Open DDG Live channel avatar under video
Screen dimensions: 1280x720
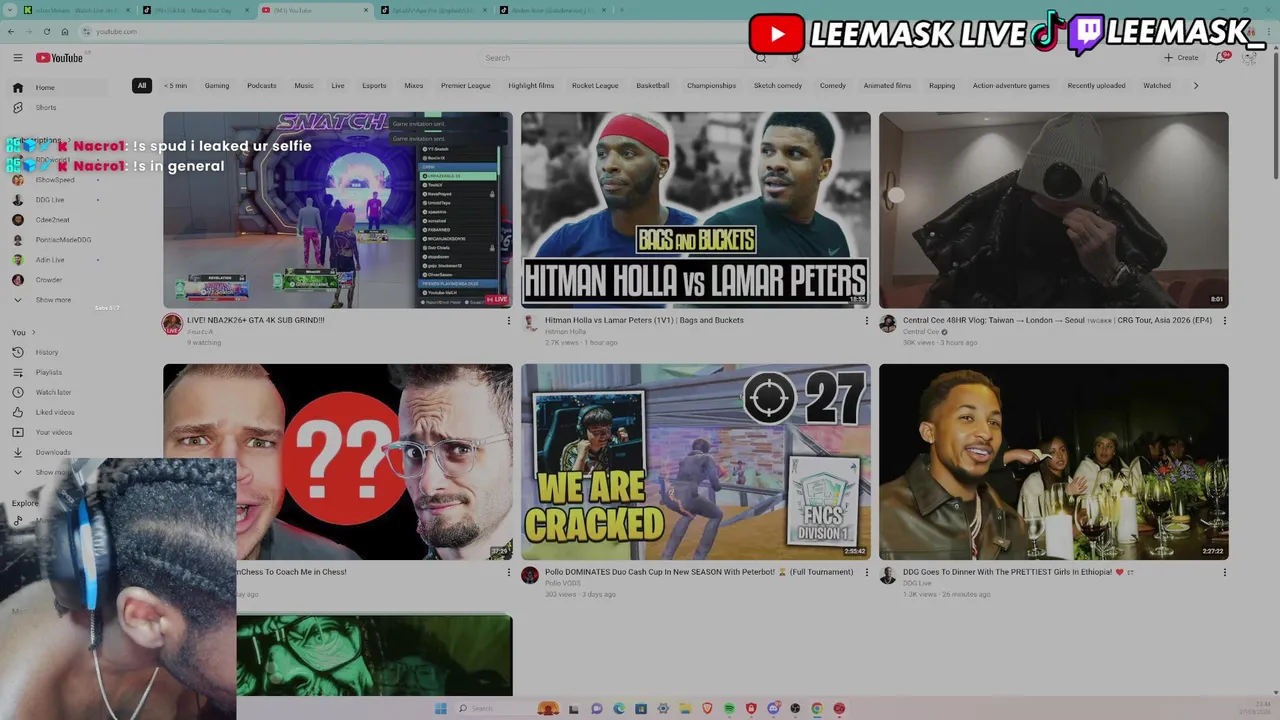coord(888,575)
